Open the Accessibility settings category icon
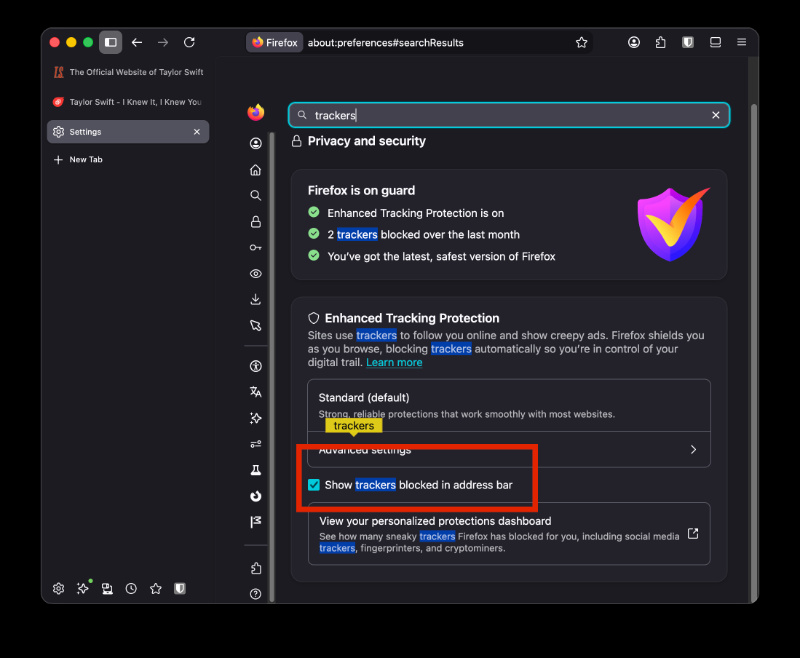The width and height of the screenshot is (800, 658). coord(256,366)
